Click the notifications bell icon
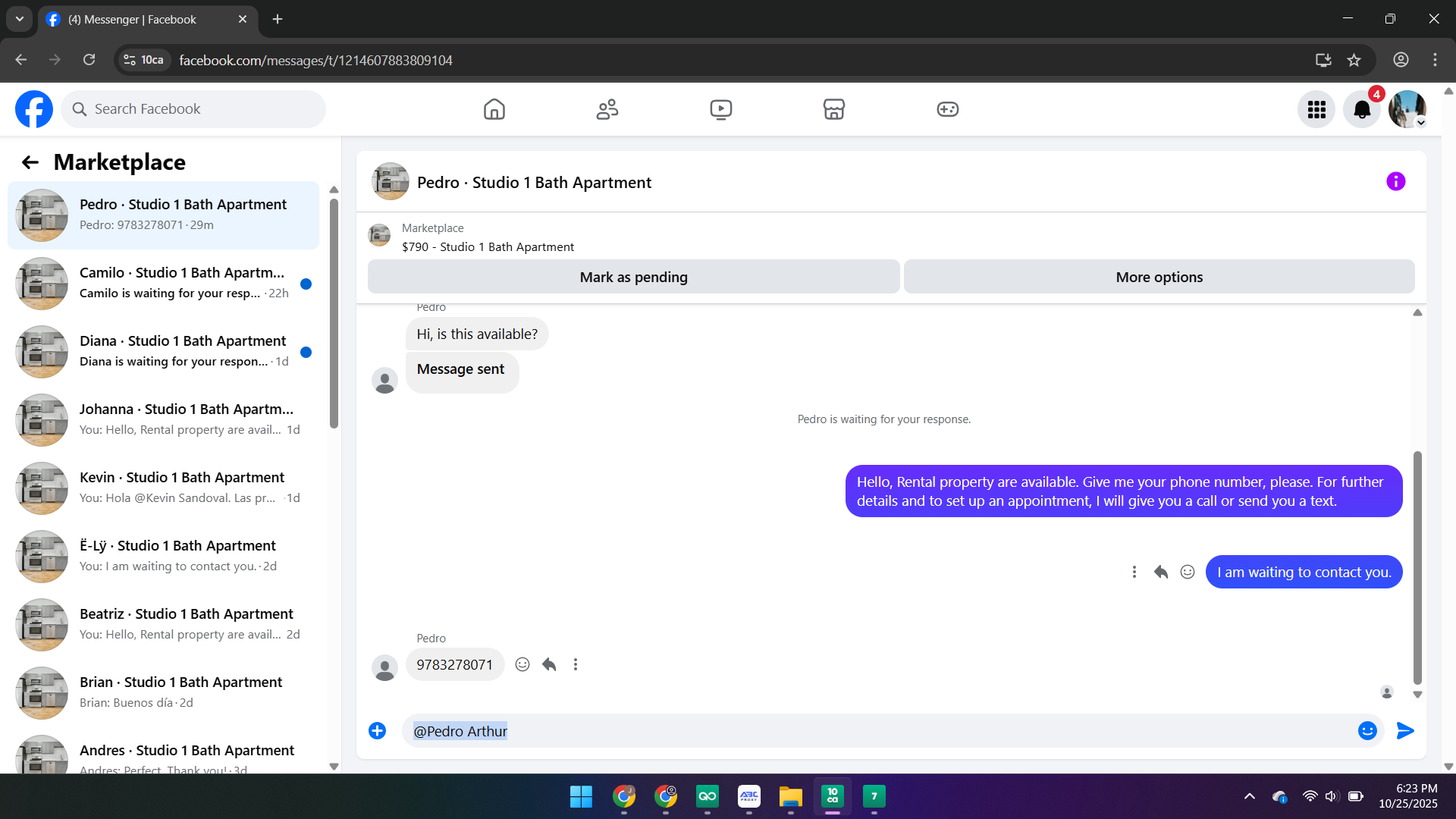 coord(1361,110)
